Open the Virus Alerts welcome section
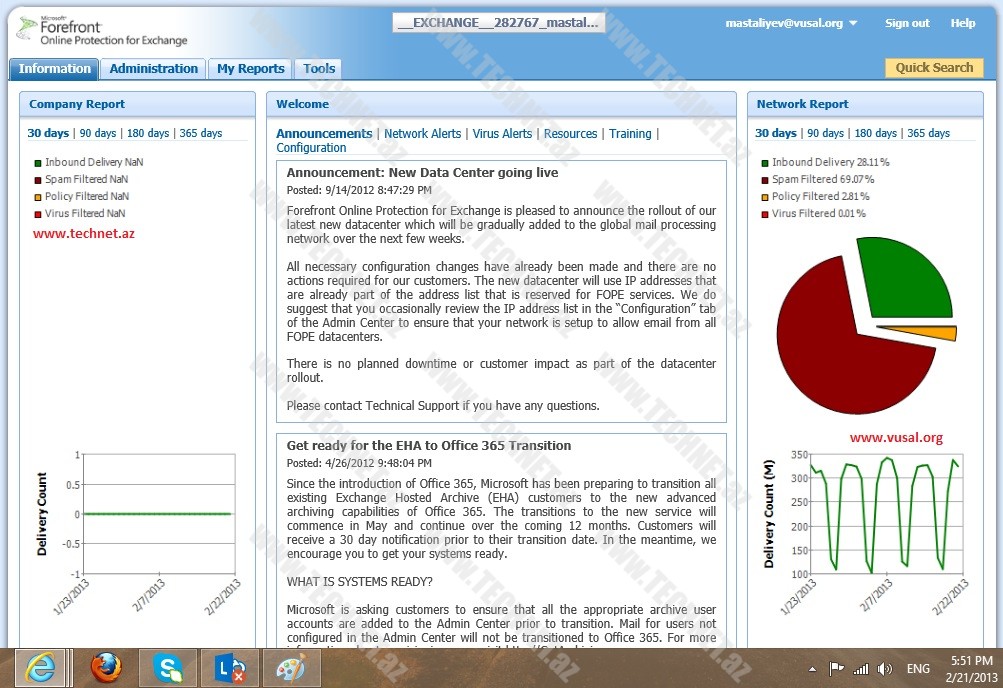 [x=502, y=134]
